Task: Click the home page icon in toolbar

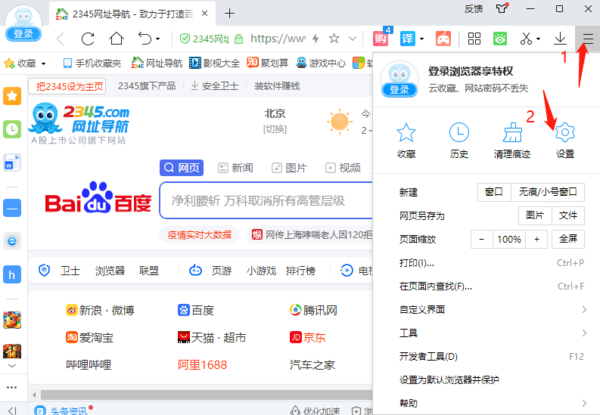Action: click(x=117, y=40)
